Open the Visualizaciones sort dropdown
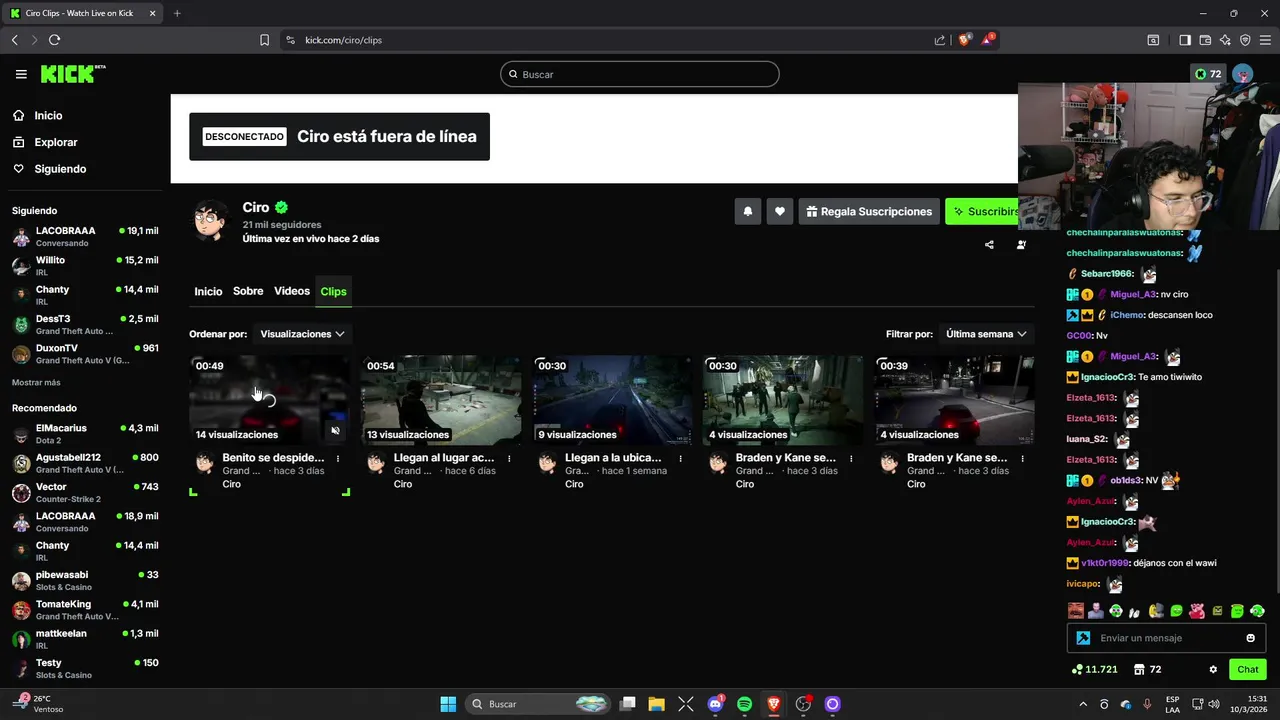The width and height of the screenshot is (1280, 720). 302,334
